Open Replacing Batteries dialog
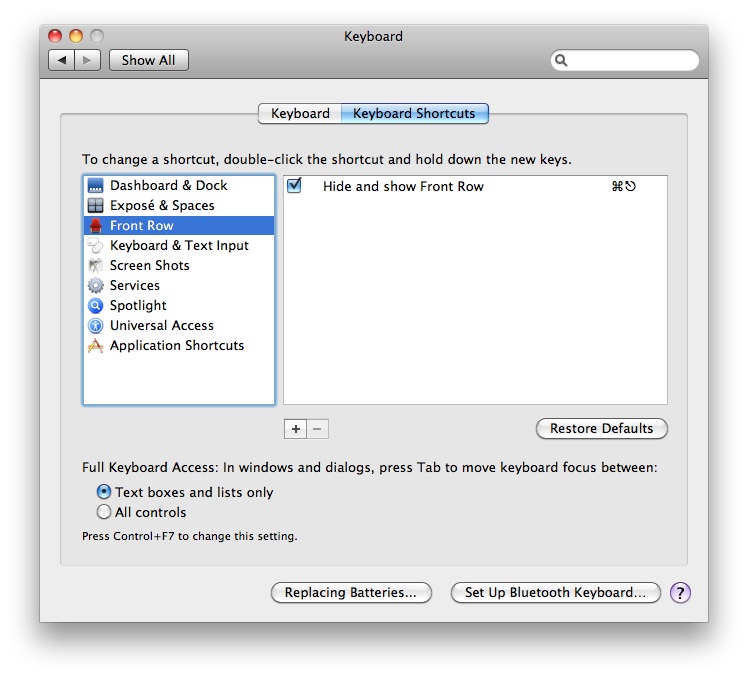The height and width of the screenshot is (677, 748). (351, 593)
